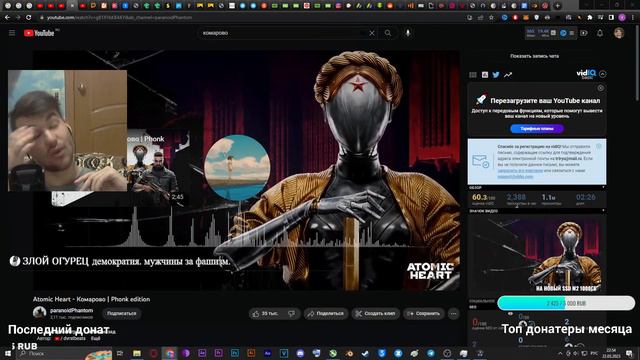This screenshot has width=640, height=360.
Task: Open Telegram from the Windows taskbar
Action: [431, 353]
